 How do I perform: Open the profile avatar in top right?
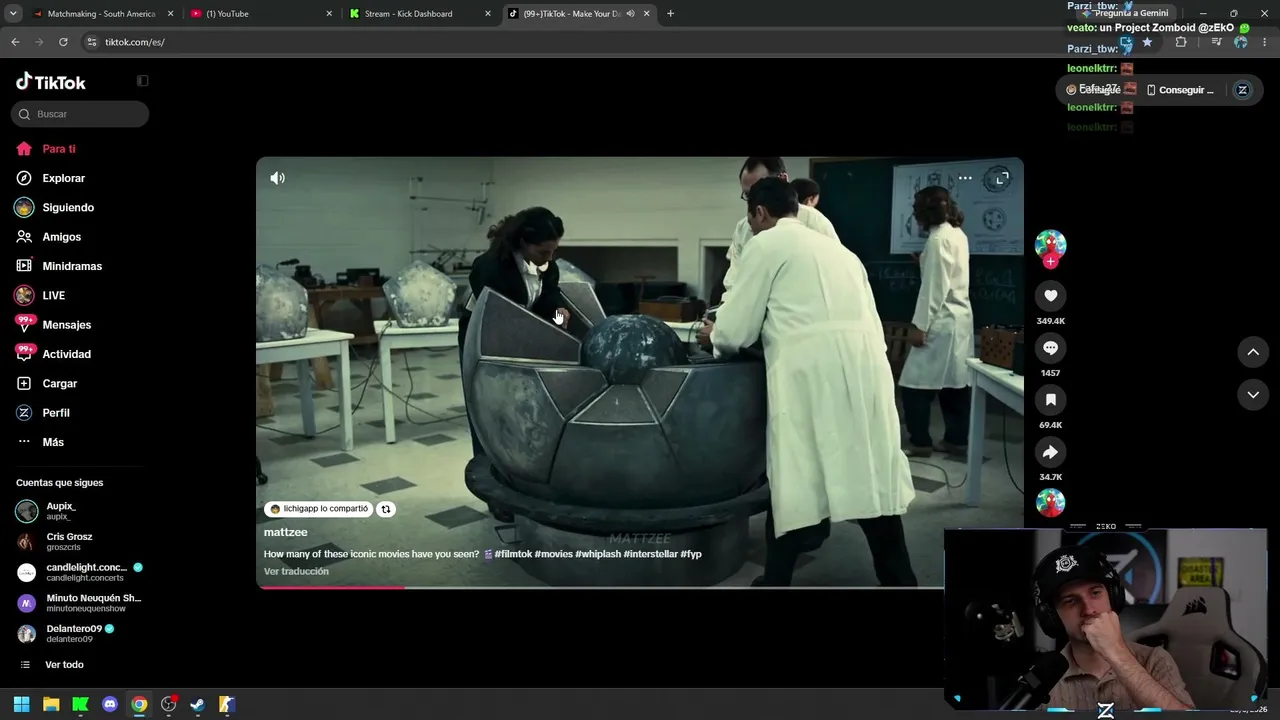point(1242,90)
